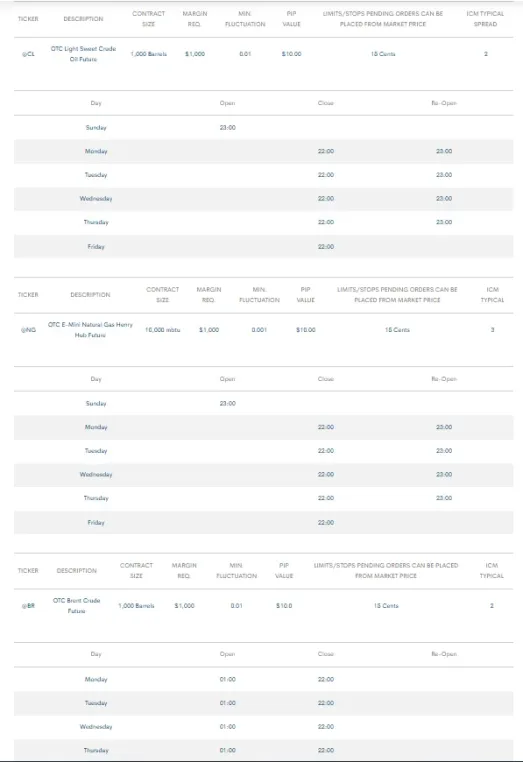Select the Thursday 23:00 re-open time in Natural Gas schedule
Image resolution: width=523 pixels, height=762 pixels.
444,498
